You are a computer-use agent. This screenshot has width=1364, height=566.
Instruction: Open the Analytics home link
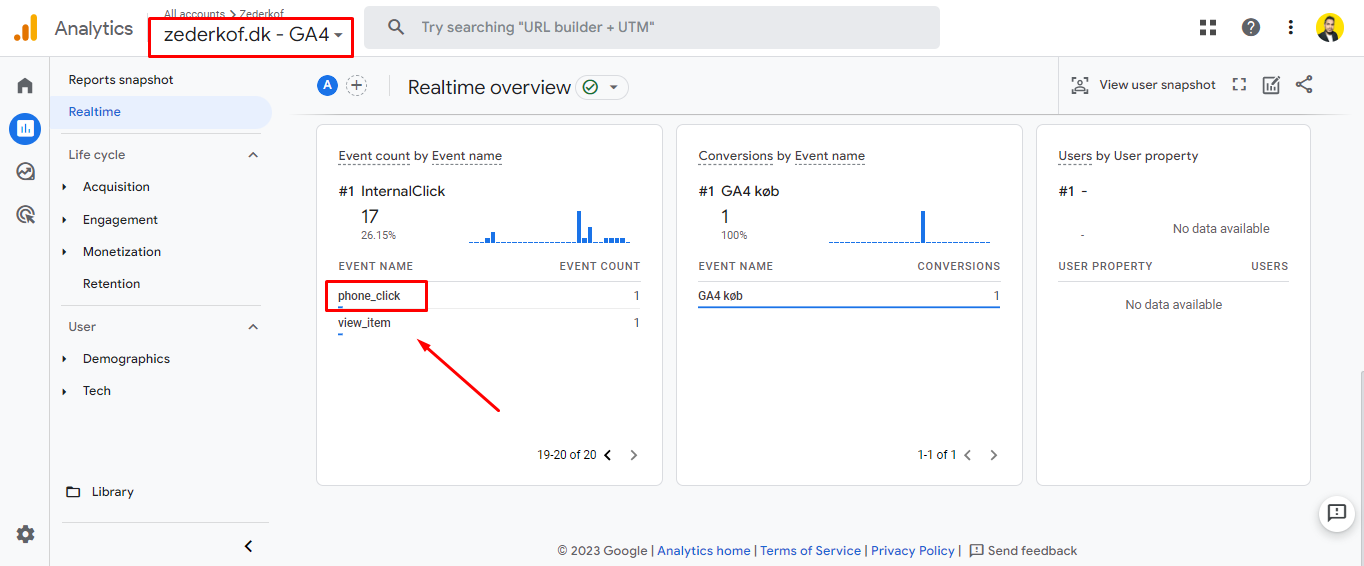(704, 551)
